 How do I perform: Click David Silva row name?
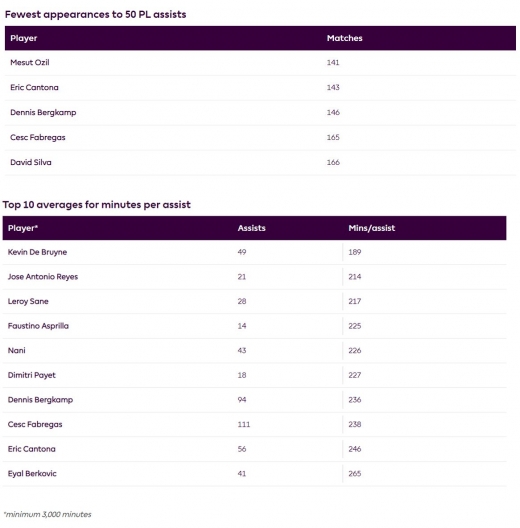pos(31,162)
